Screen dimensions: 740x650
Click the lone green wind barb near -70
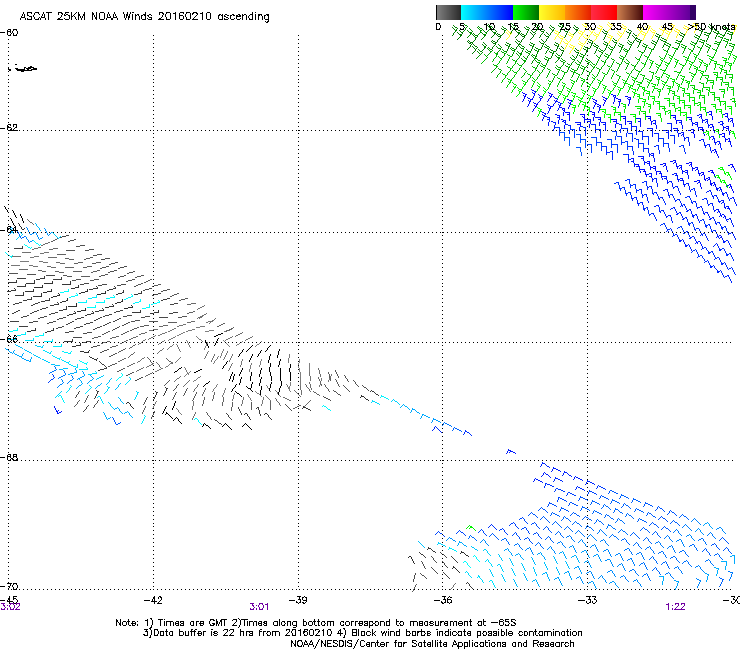pos(471,527)
